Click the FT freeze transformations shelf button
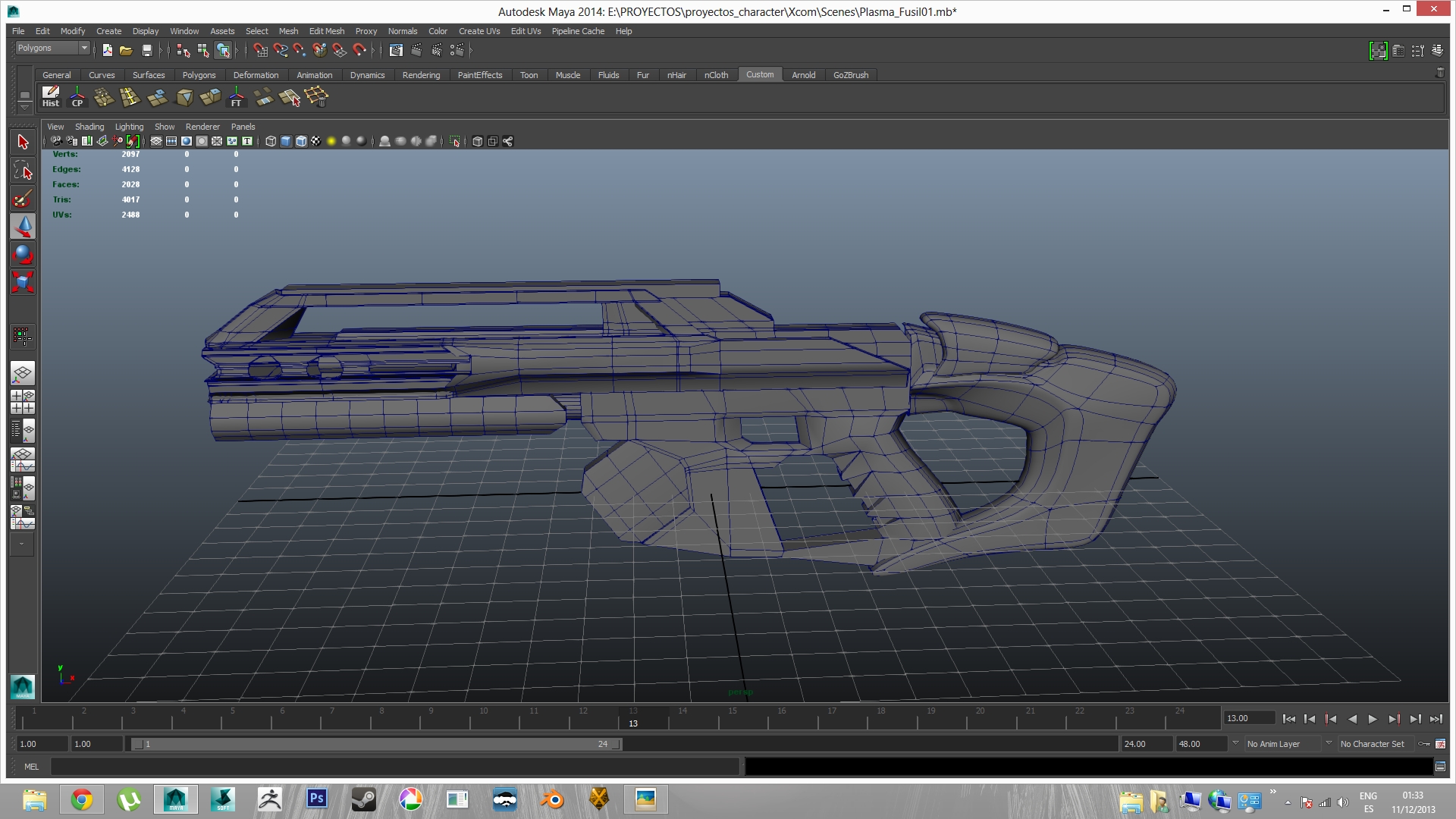 pyautogui.click(x=237, y=97)
